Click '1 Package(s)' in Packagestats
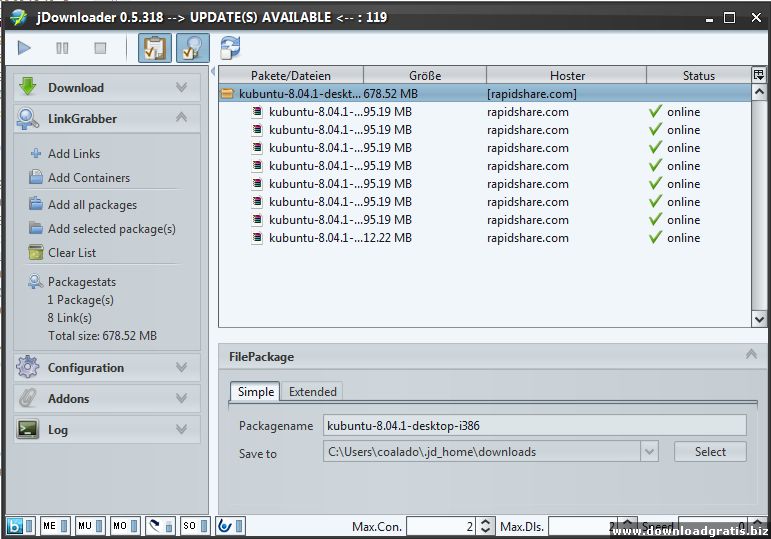Viewport: 771px width, 539px height. [80, 299]
